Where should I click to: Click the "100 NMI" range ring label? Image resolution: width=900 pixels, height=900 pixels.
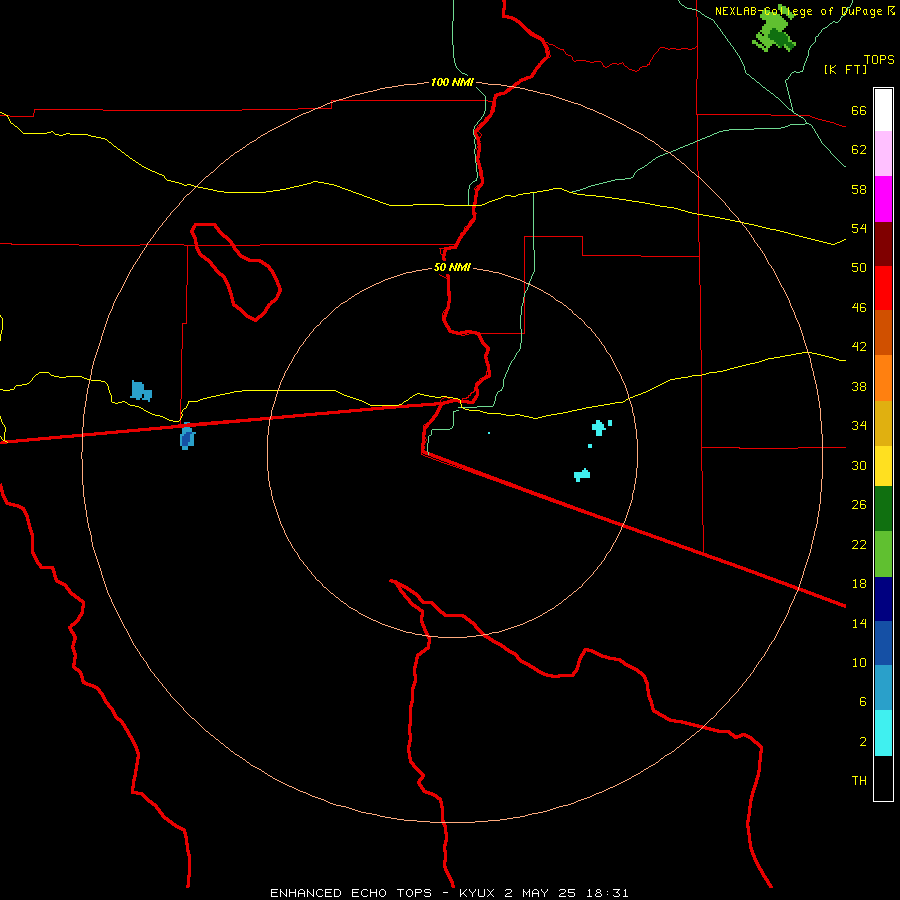452,82
